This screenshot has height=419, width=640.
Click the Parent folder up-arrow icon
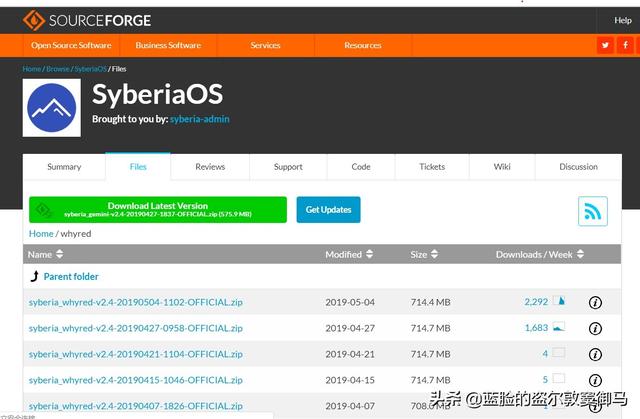[35, 276]
